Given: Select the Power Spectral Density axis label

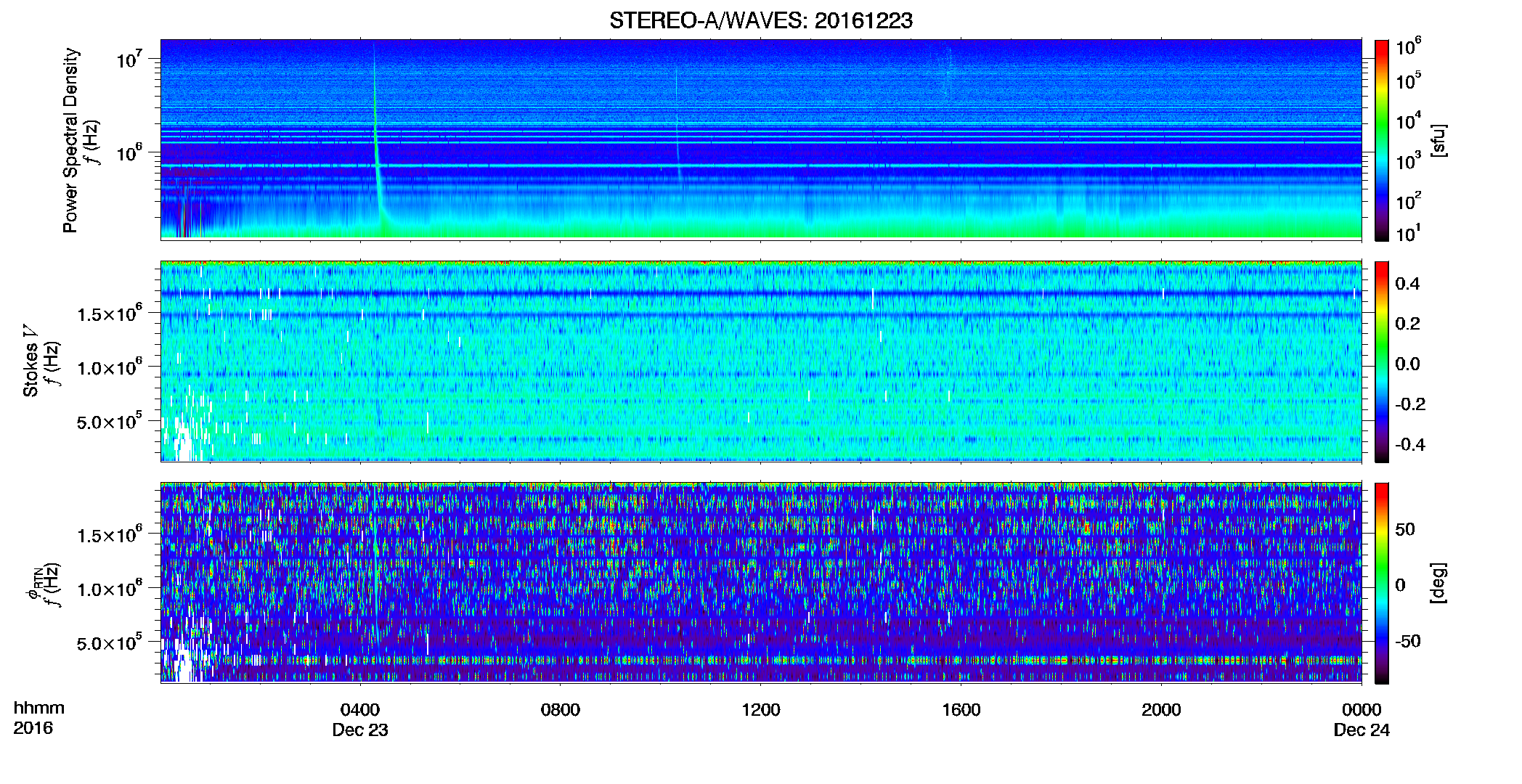Looking at the screenshot, I should [x=70, y=140].
